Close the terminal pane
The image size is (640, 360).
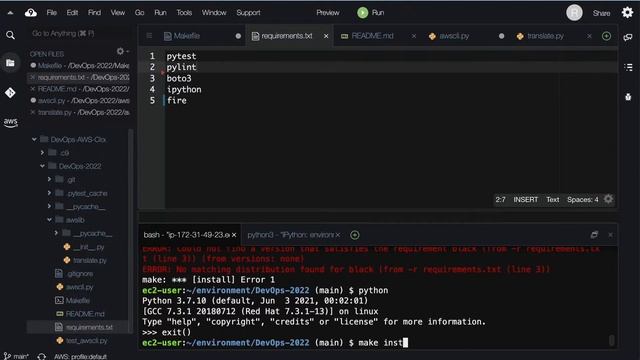[x=610, y=235]
